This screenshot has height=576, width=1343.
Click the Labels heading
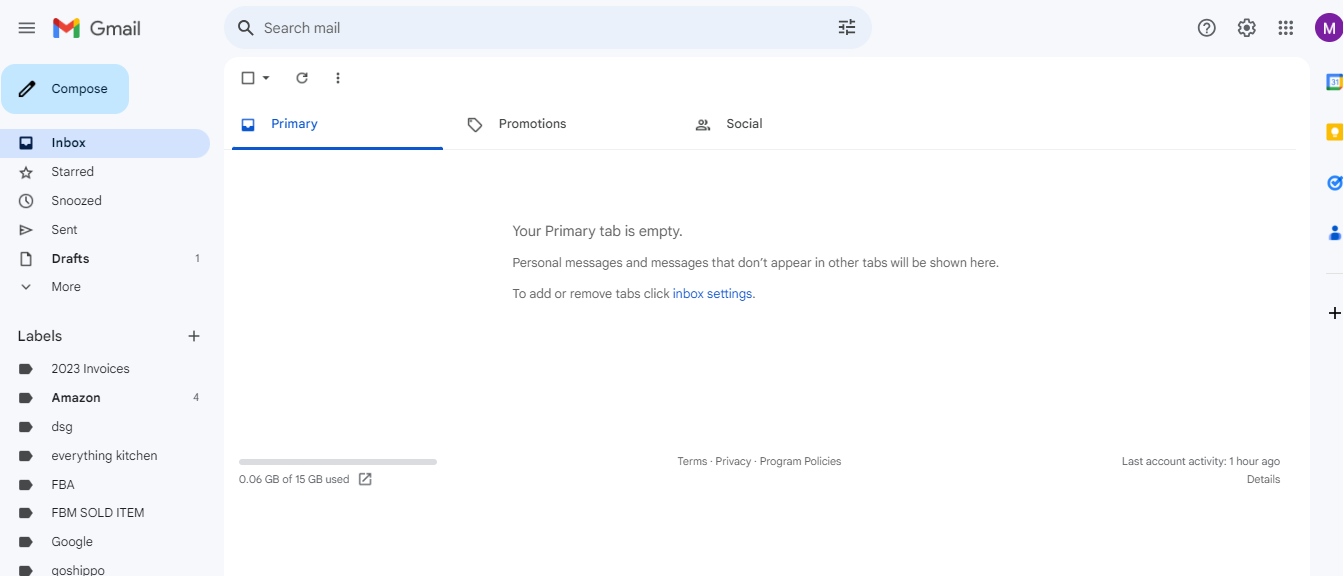pos(40,336)
